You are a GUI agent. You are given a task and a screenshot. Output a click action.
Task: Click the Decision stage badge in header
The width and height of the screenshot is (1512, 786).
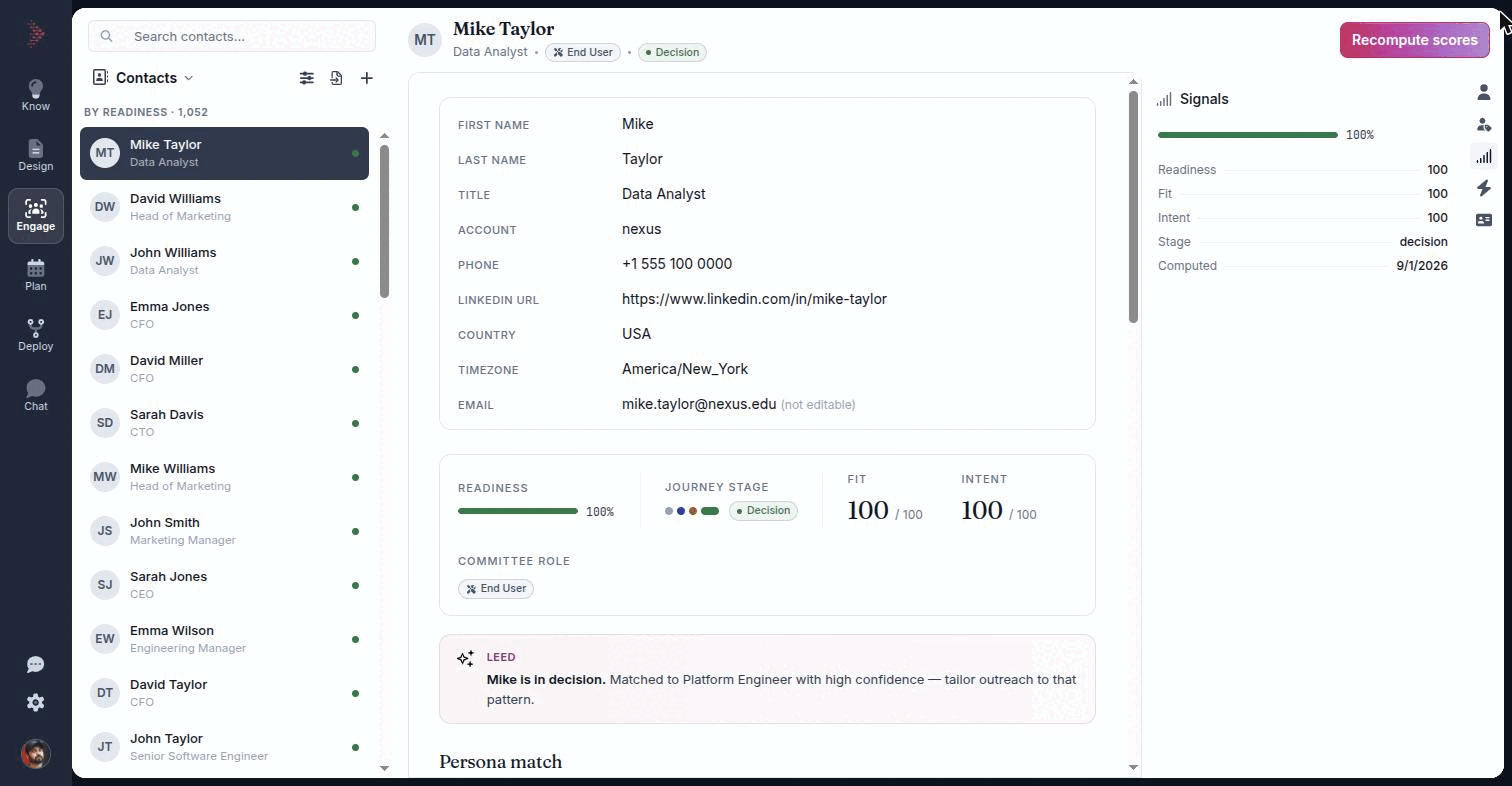(672, 52)
